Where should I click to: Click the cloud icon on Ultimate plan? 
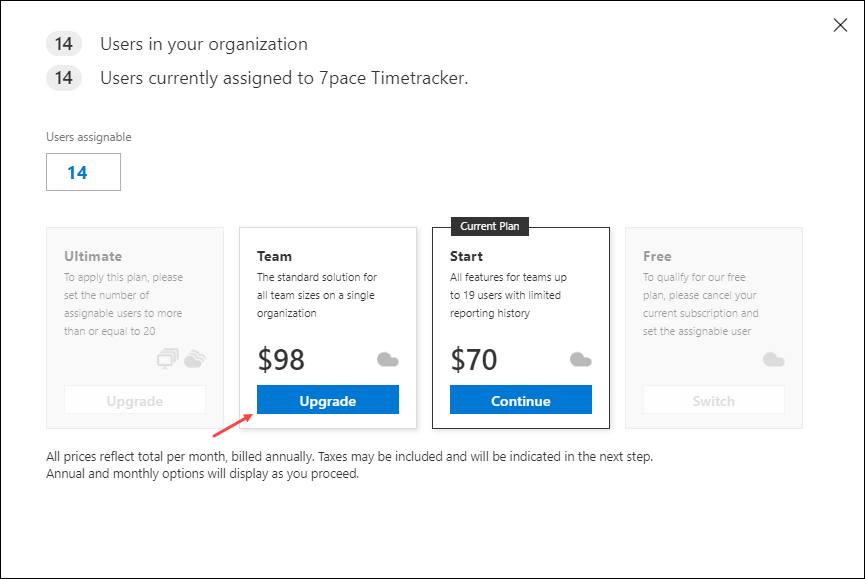pyautogui.click(x=195, y=358)
